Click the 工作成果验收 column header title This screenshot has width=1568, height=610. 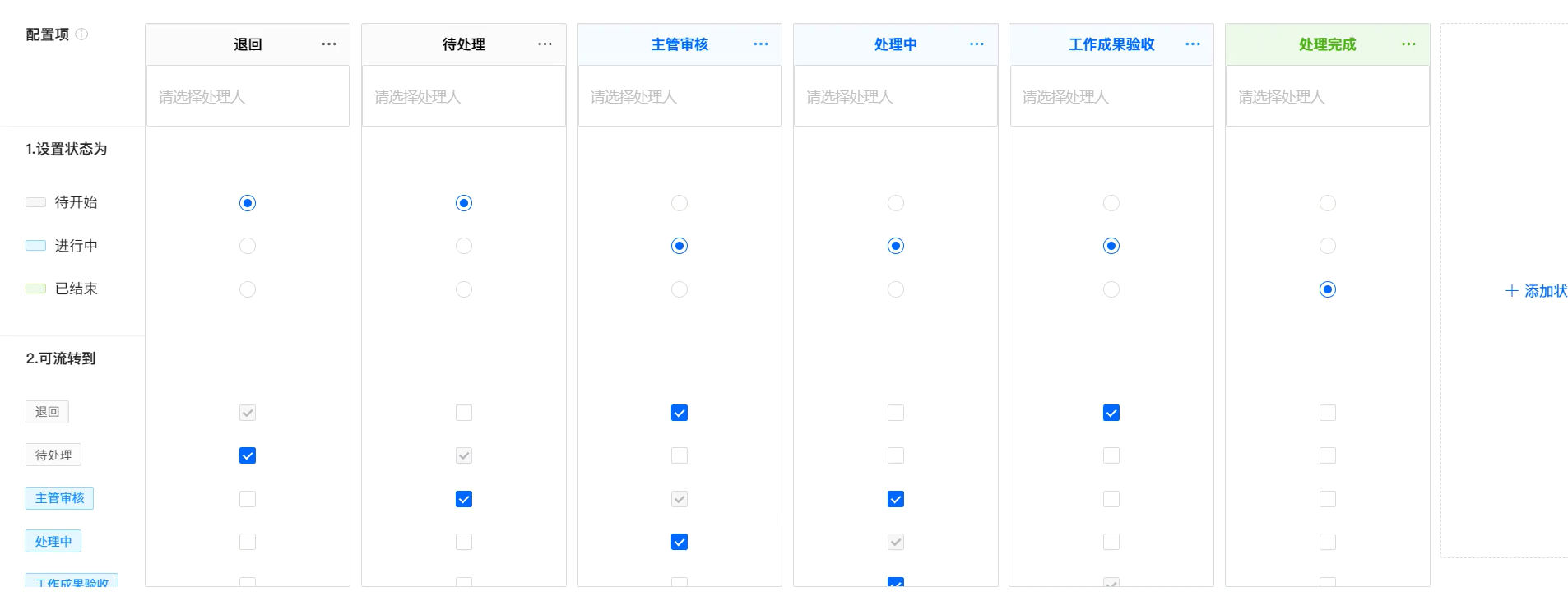pyautogui.click(x=1111, y=44)
